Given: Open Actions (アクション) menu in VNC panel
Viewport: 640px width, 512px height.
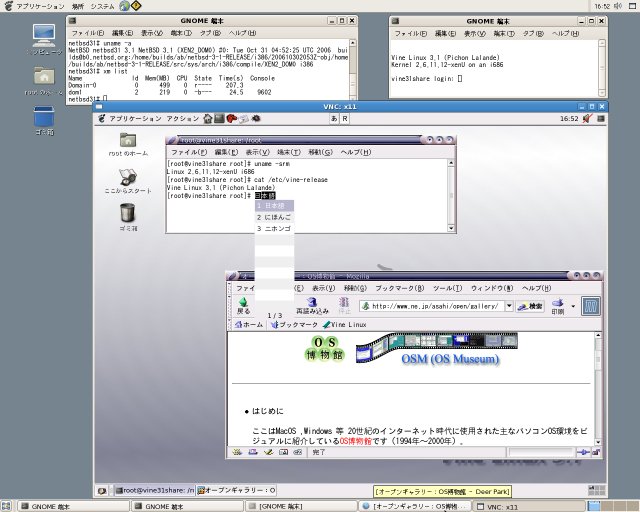Looking at the screenshot, I should (x=182, y=118).
